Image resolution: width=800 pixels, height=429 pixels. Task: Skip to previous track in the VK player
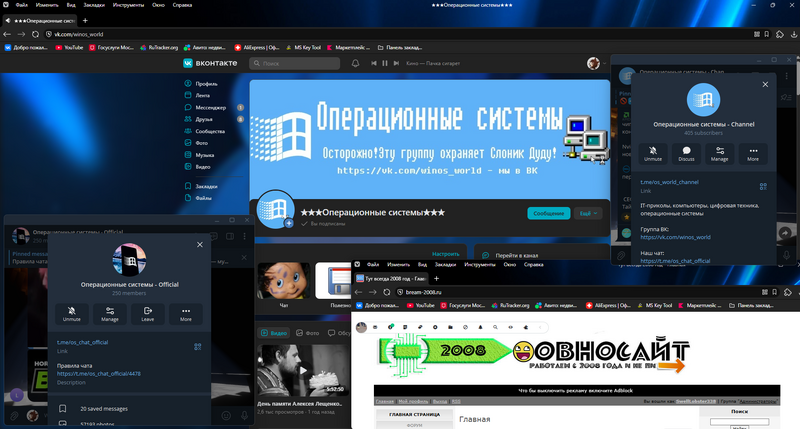click(374, 63)
